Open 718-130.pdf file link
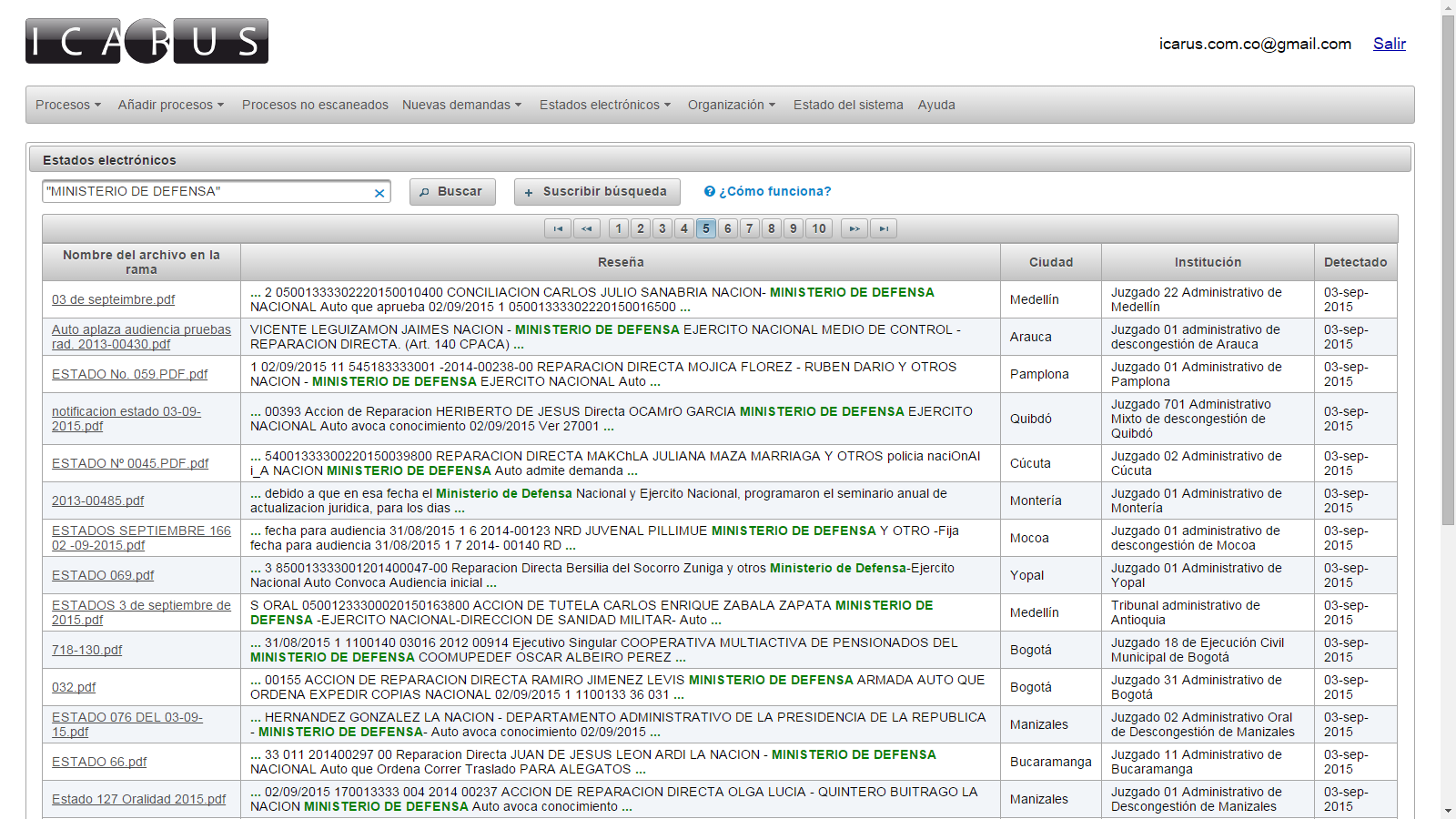 [86, 650]
